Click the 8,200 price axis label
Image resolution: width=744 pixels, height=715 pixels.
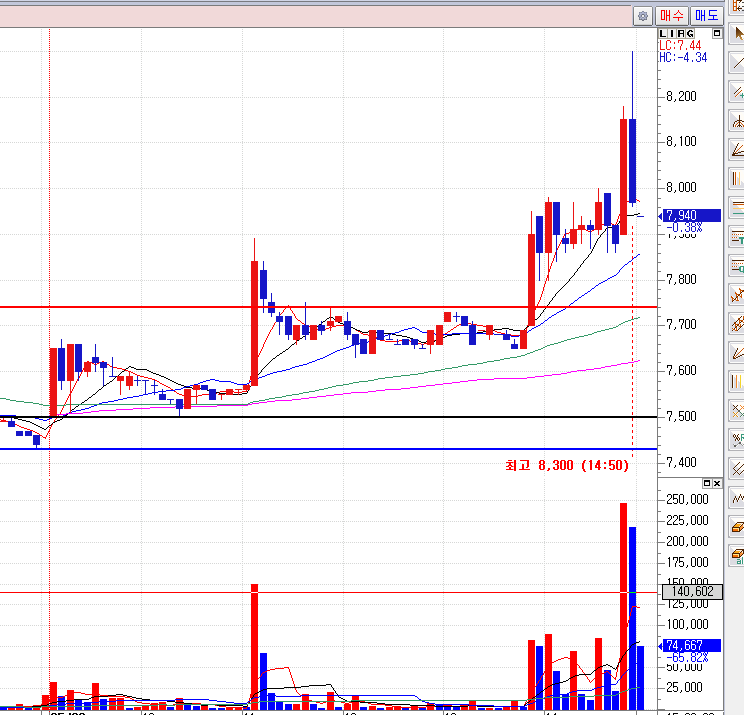pos(681,96)
